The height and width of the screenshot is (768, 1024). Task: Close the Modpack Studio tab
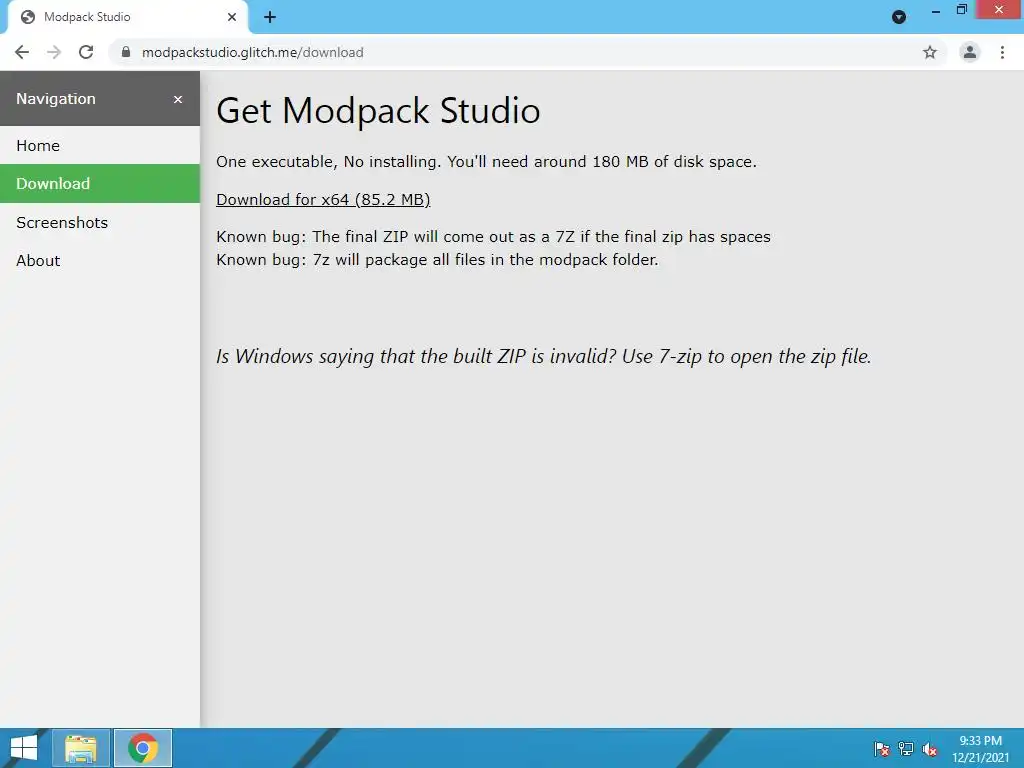232,17
